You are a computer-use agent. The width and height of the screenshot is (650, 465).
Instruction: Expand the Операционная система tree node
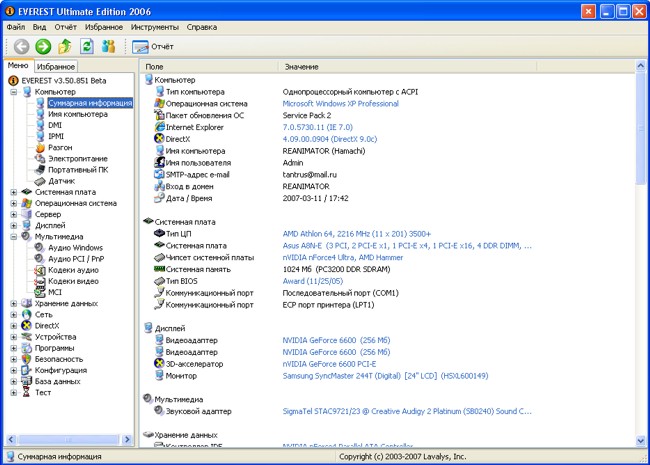tap(14, 203)
